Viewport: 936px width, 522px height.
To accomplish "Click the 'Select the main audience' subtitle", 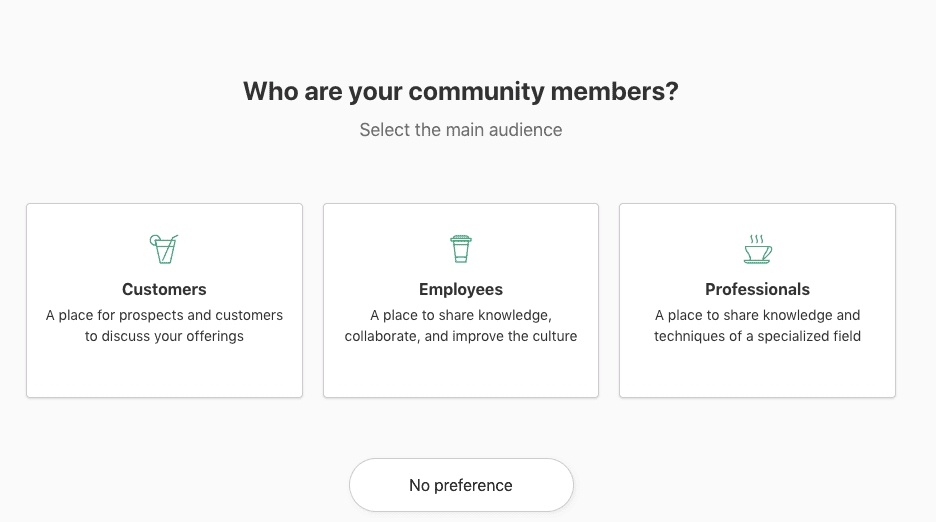I will [461, 130].
